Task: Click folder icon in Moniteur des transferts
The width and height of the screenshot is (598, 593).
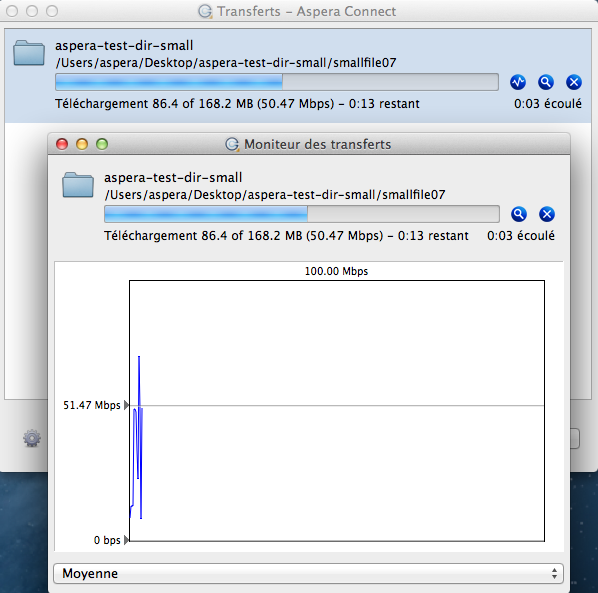Action: pos(78,185)
